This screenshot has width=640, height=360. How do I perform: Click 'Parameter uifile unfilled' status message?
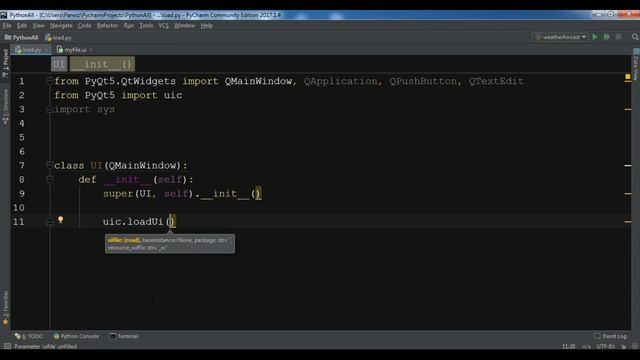[x=46, y=346]
